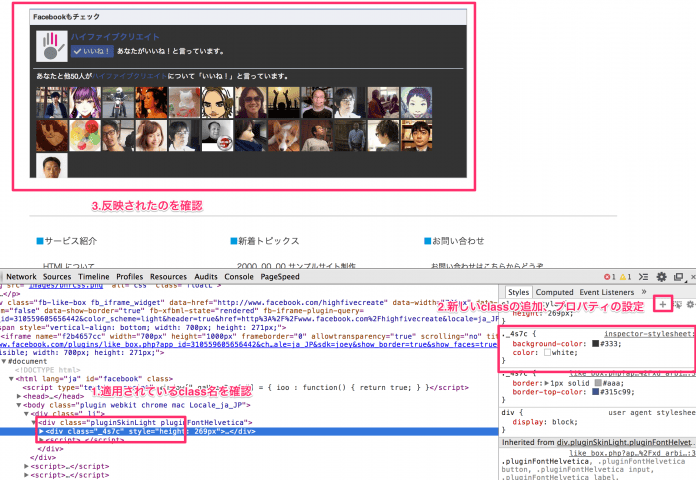Select the Styles sidebar tab
This screenshot has width=696, height=480.
(518, 292)
